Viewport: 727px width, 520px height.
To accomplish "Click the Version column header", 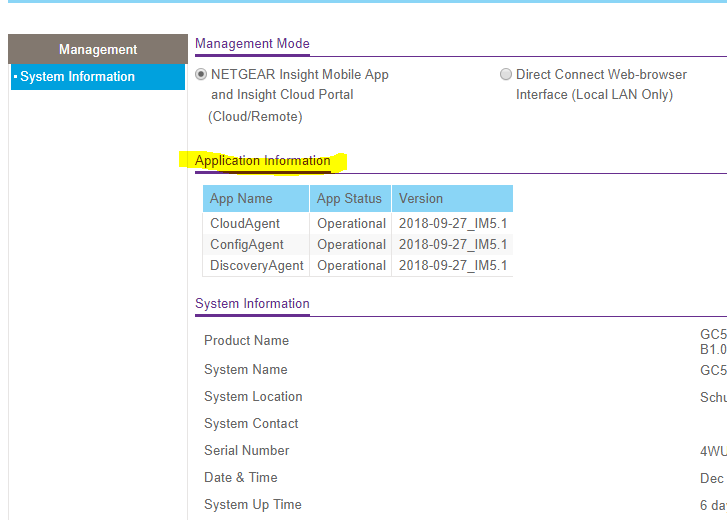I will point(453,198).
